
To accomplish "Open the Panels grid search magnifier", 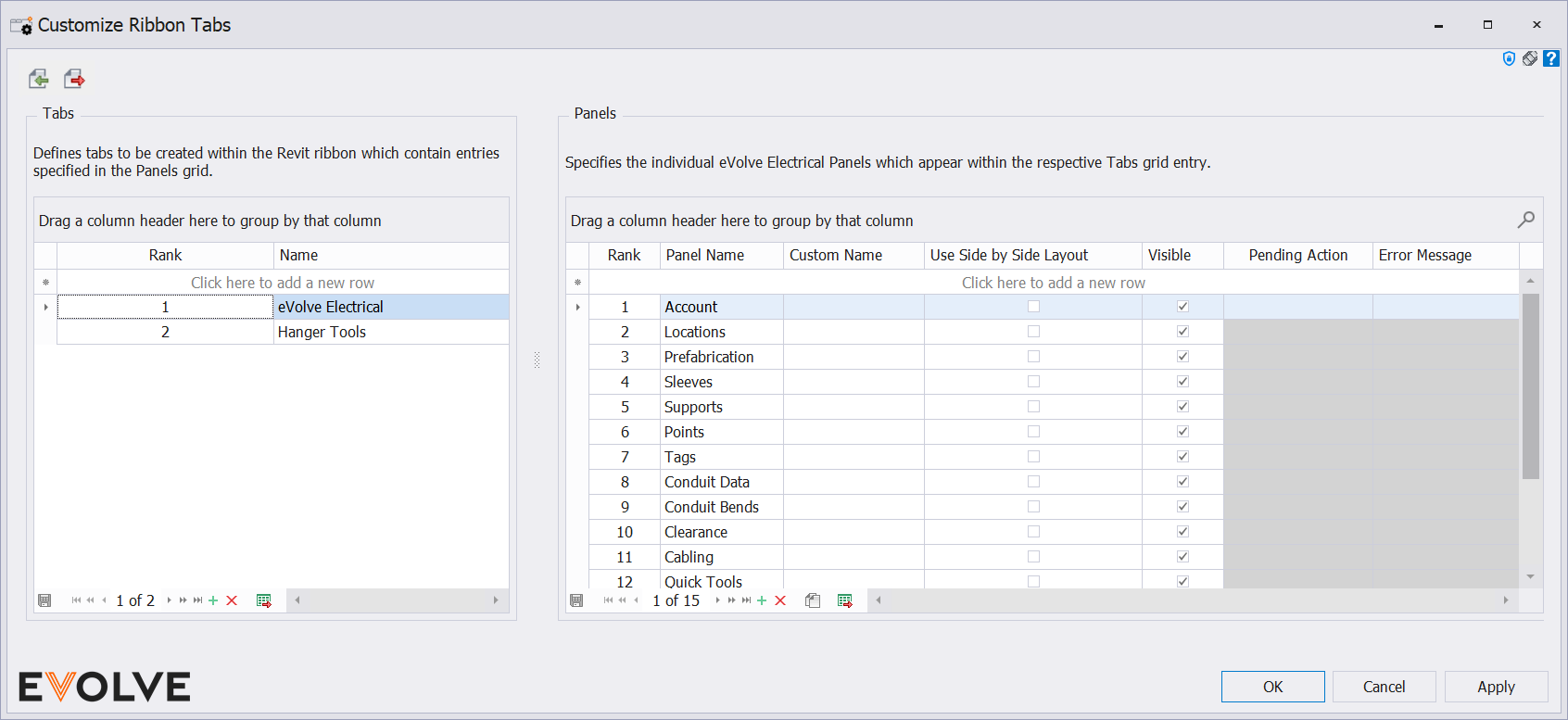I will pyautogui.click(x=1525, y=220).
